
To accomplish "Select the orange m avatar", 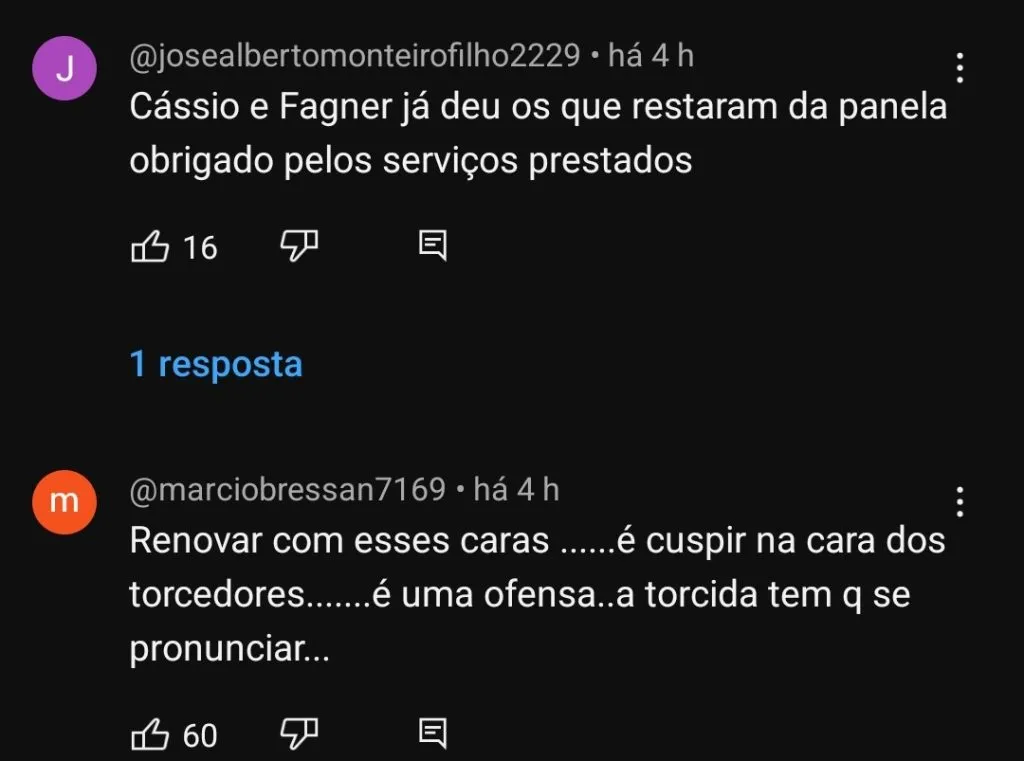I will 64,501.
